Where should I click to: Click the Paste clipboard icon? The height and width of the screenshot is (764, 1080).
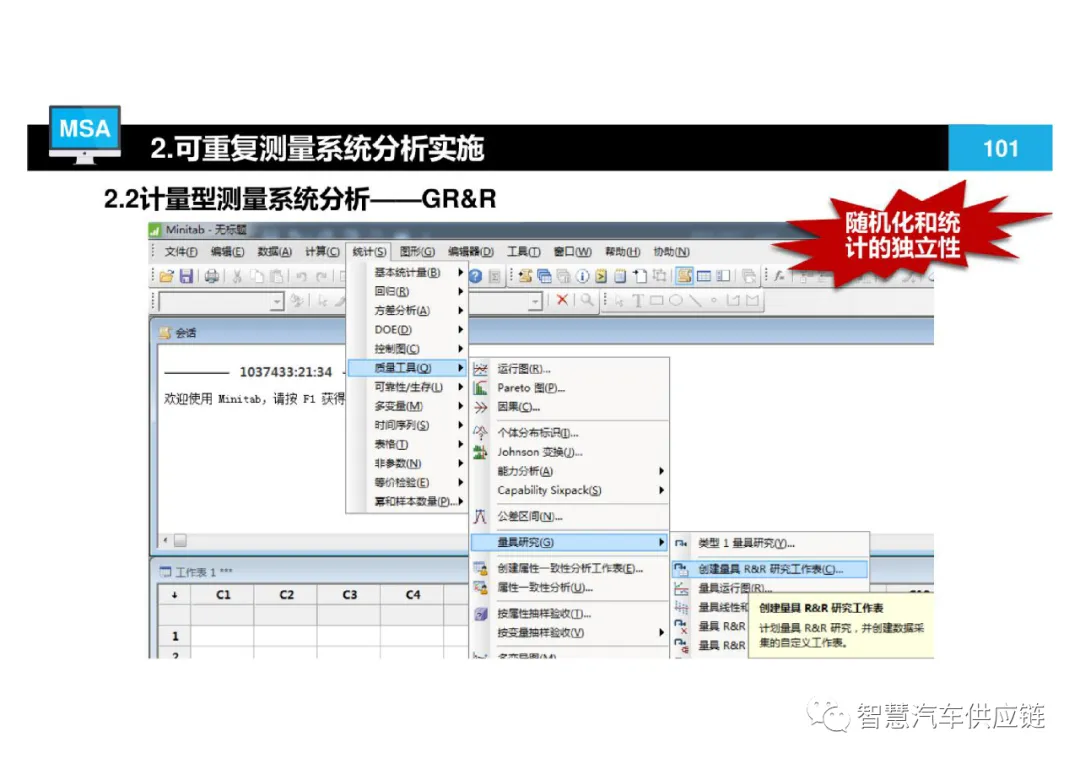pos(276,276)
